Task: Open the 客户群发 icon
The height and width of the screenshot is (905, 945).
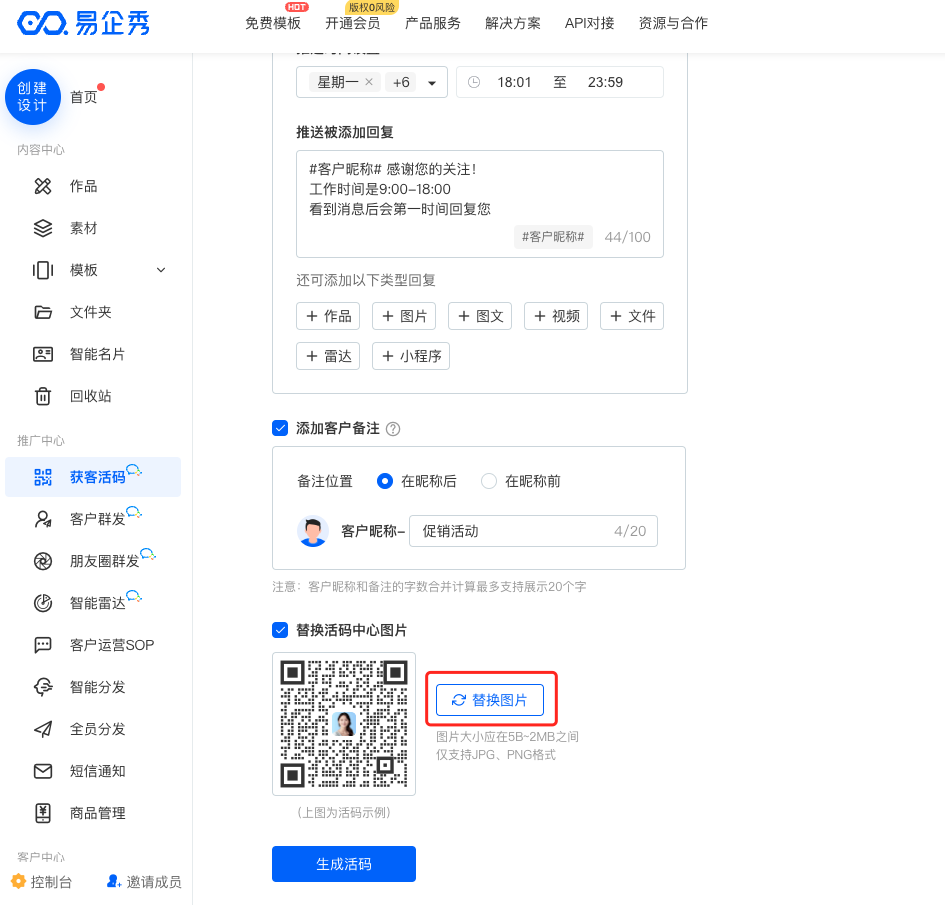Action: 43,519
